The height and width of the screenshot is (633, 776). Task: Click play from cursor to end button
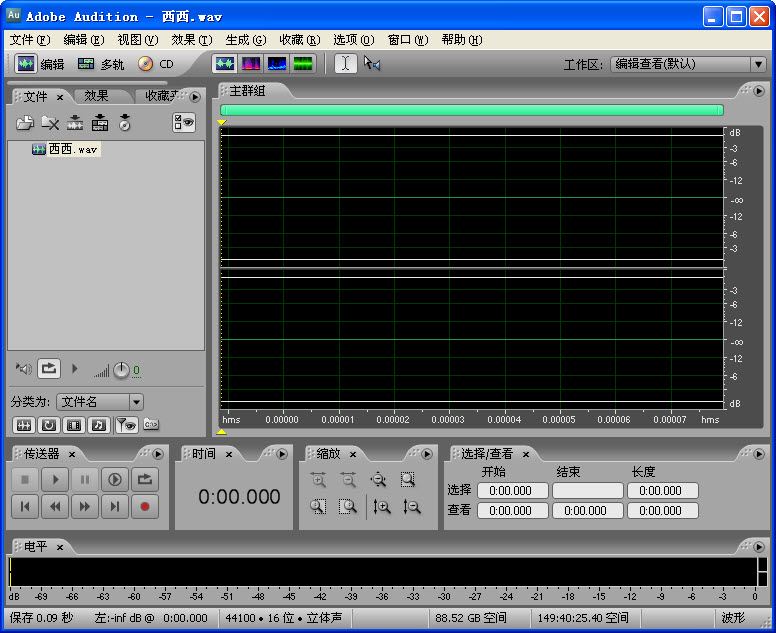tap(115, 480)
